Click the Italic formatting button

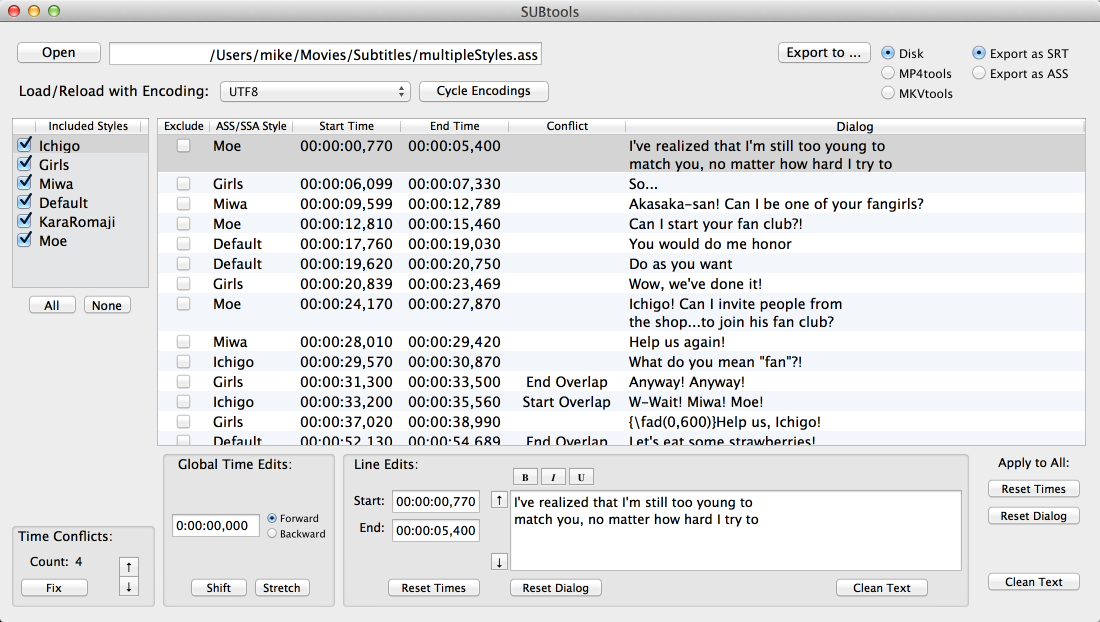[553, 477]
